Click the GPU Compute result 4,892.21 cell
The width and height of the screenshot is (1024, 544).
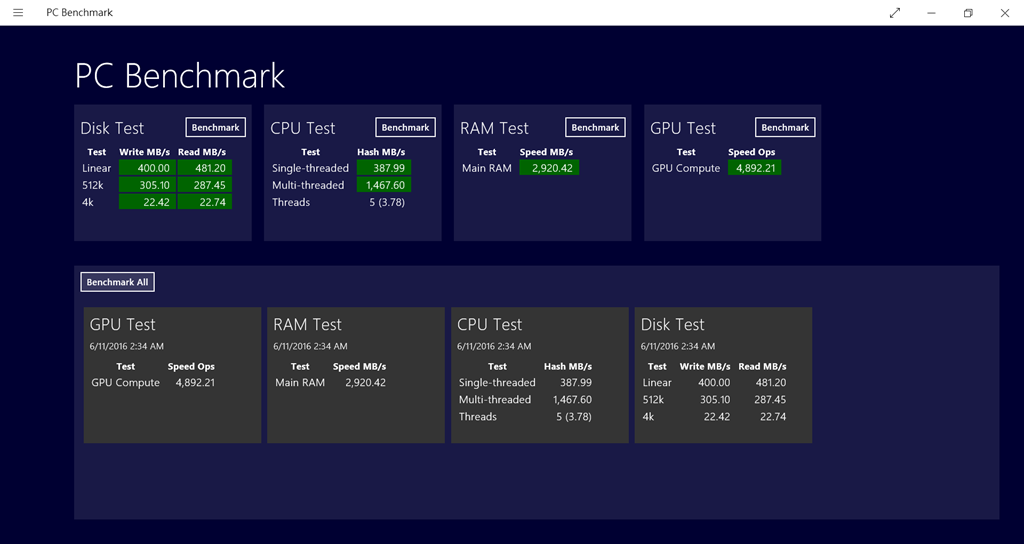[x=752, y=168]
